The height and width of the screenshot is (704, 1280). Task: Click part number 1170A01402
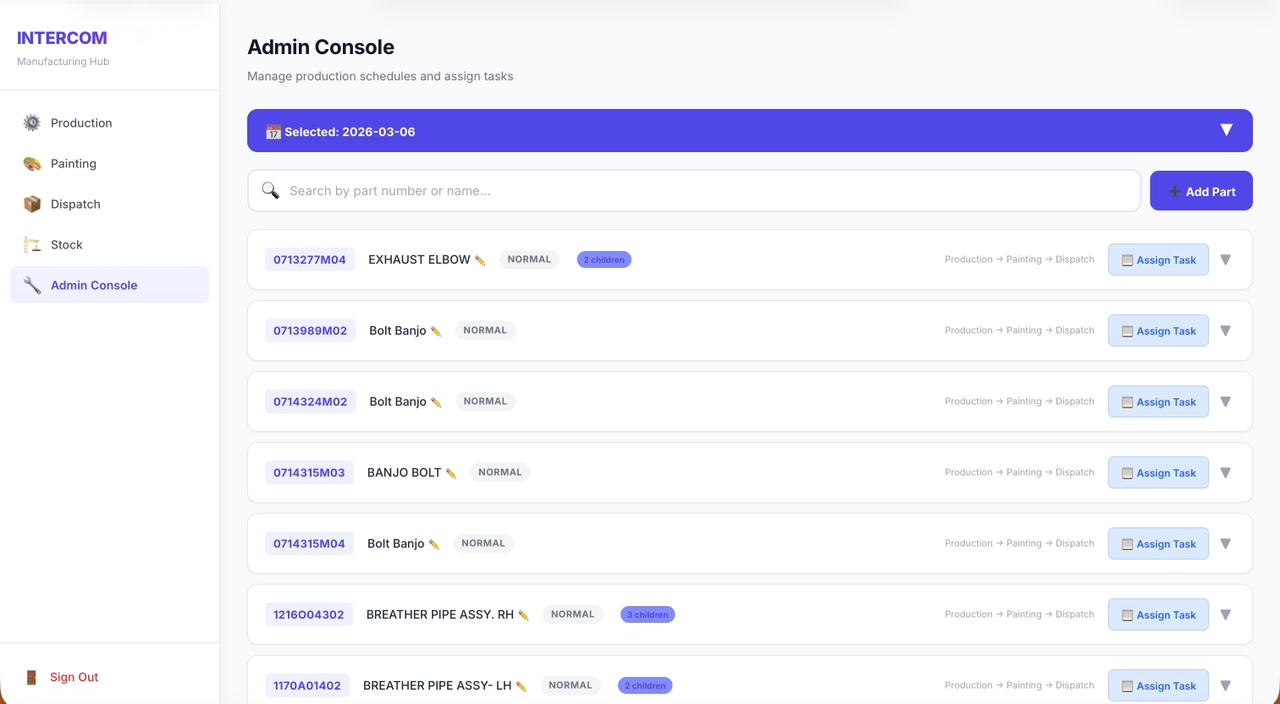(x=307, y=686)
